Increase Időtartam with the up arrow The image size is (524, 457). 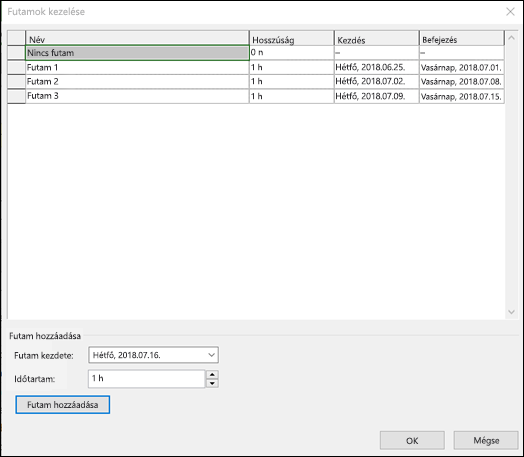212,374
